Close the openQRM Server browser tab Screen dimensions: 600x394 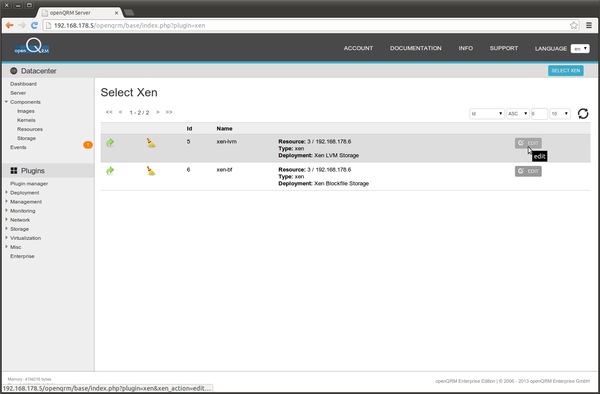tap(117, 13)
